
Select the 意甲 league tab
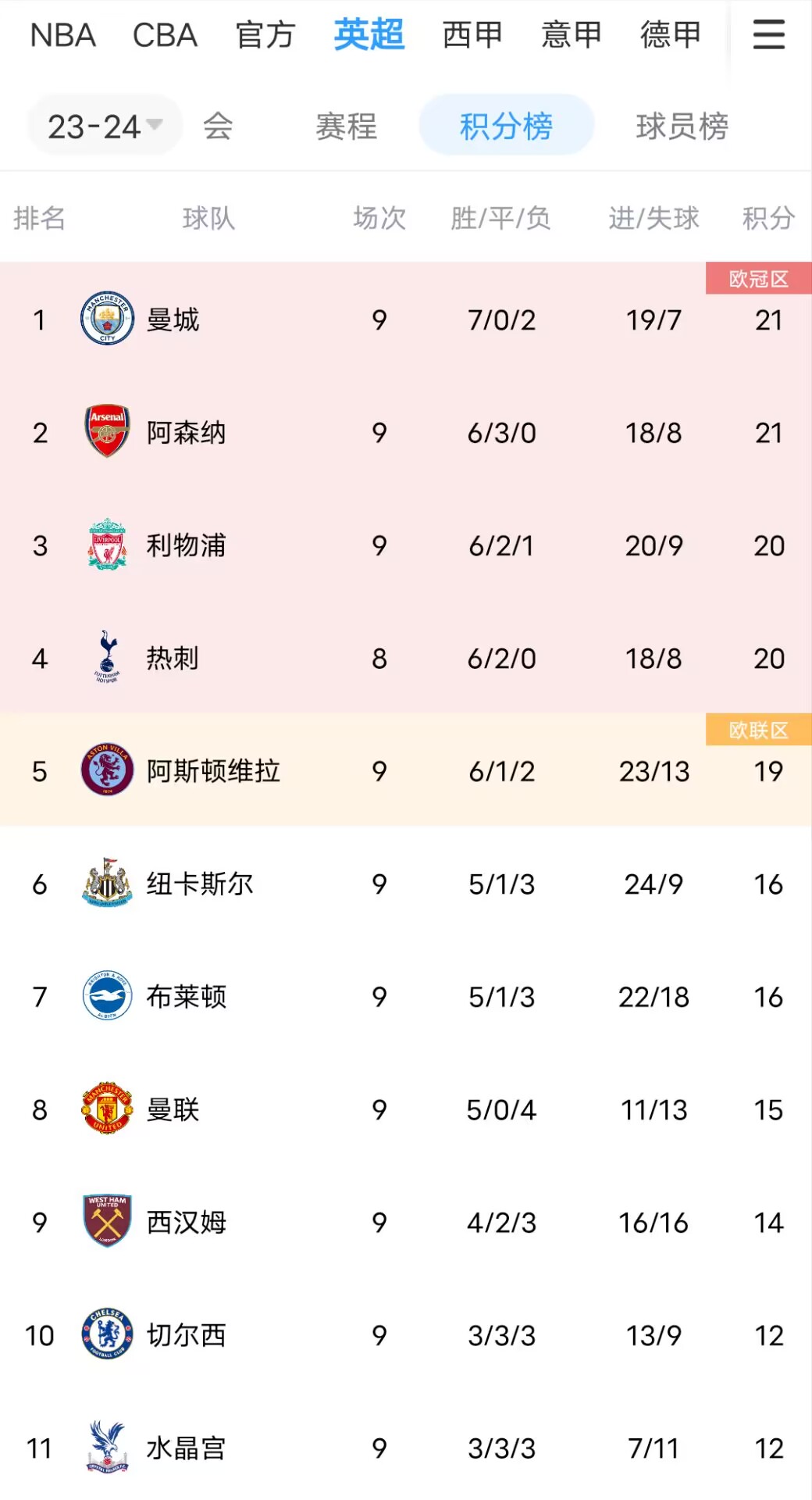click(572, 34)
